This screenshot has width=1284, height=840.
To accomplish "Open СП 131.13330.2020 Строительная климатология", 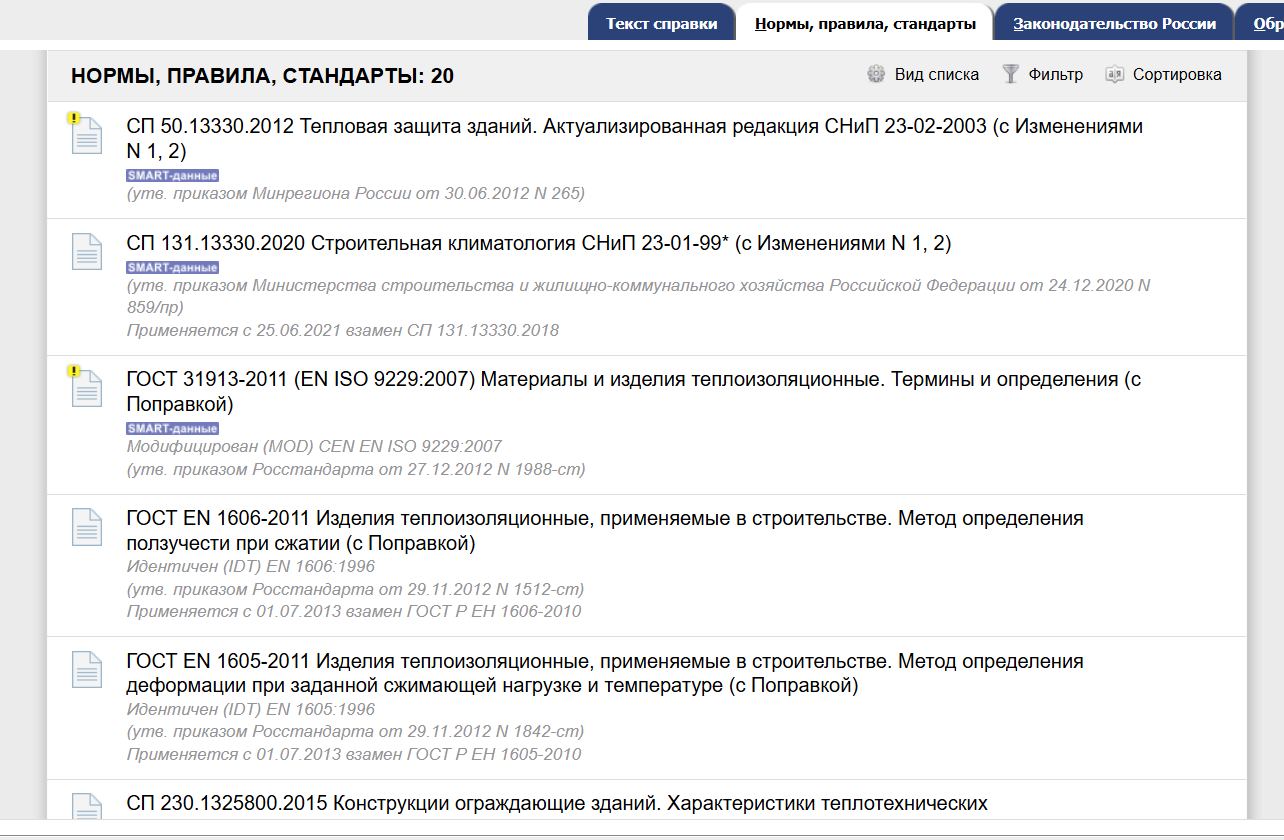I will point(539,244).
